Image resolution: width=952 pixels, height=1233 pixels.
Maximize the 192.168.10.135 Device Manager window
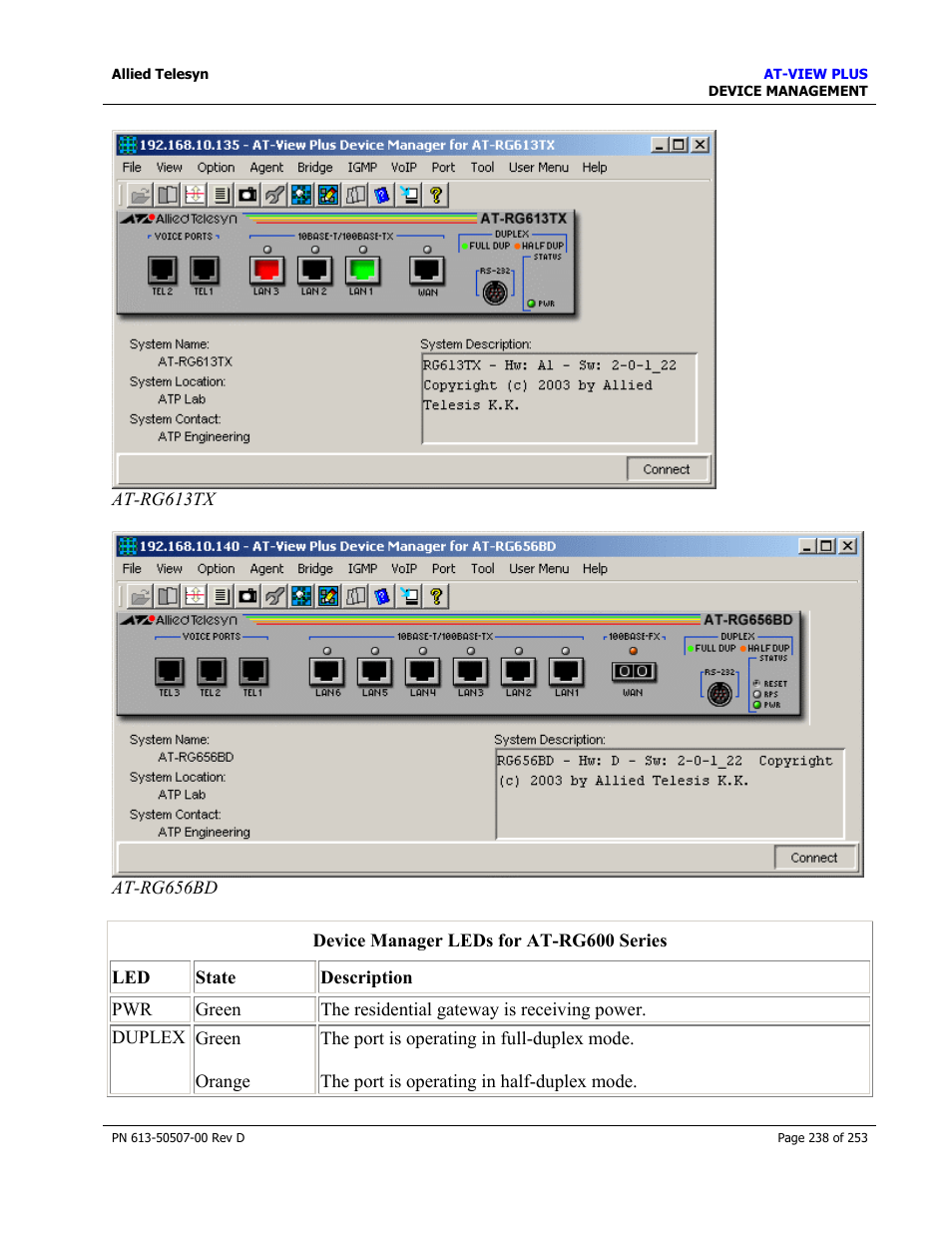click(679, 145)
